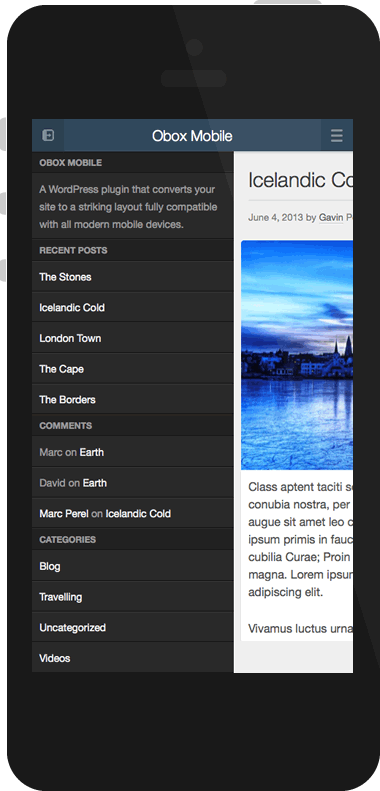Click the Obox Mobile header title

pyautogui.click(x=192, y=136)
